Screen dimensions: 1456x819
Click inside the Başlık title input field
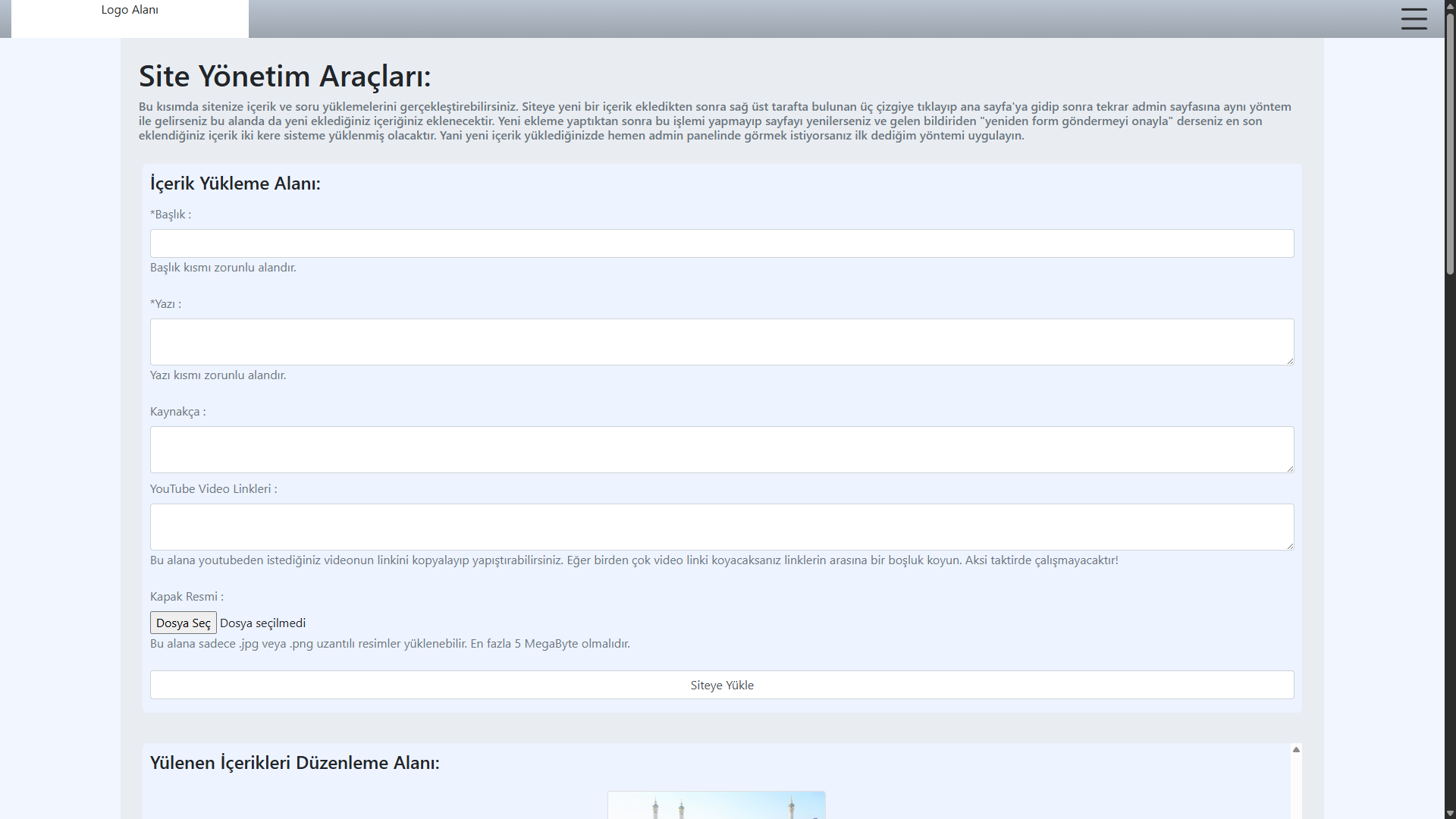[721, 243]
